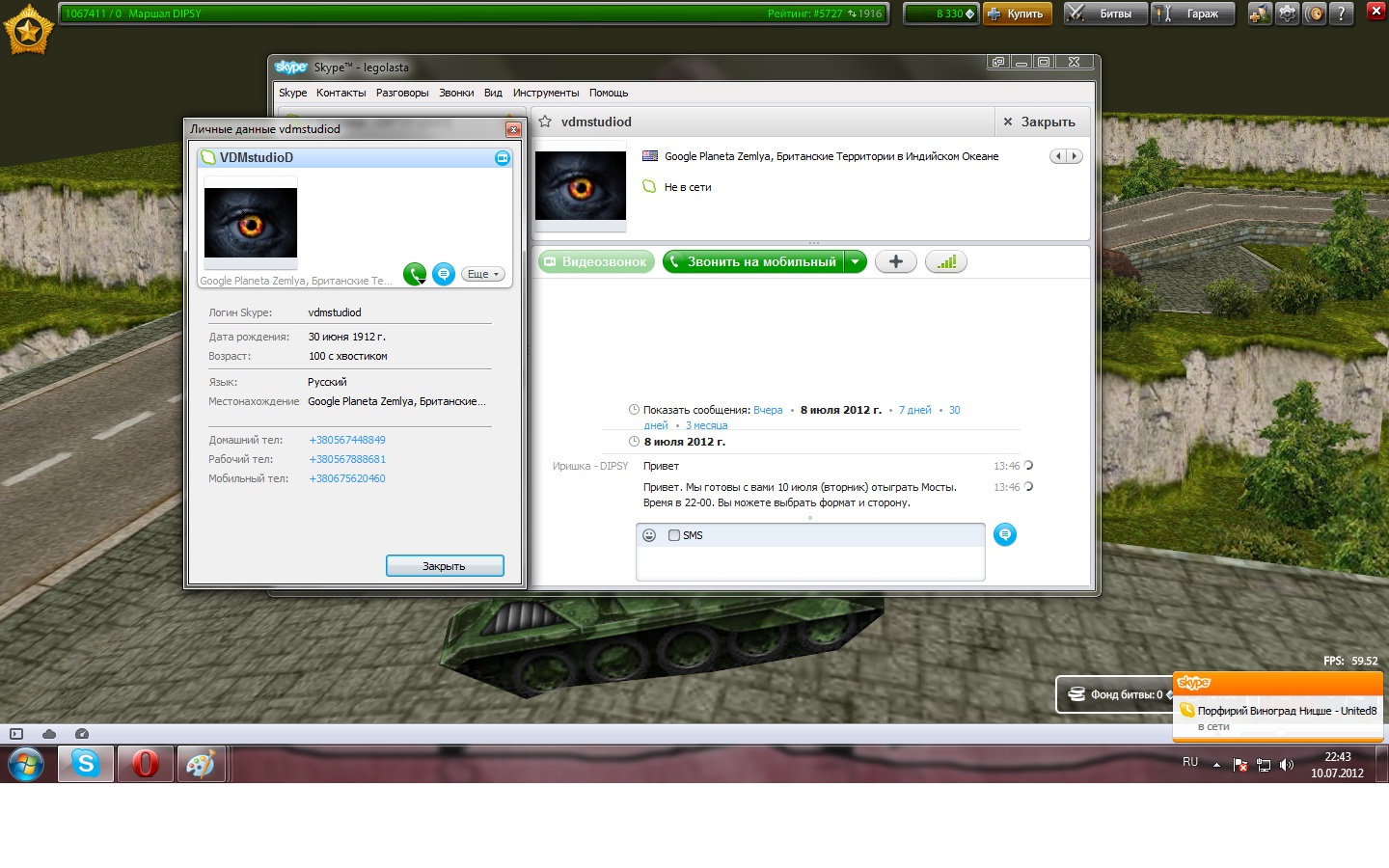The image size is (1389, 868).
Task: Click the speedometer gauge icon above taskbar
Action: coord(82,734)
